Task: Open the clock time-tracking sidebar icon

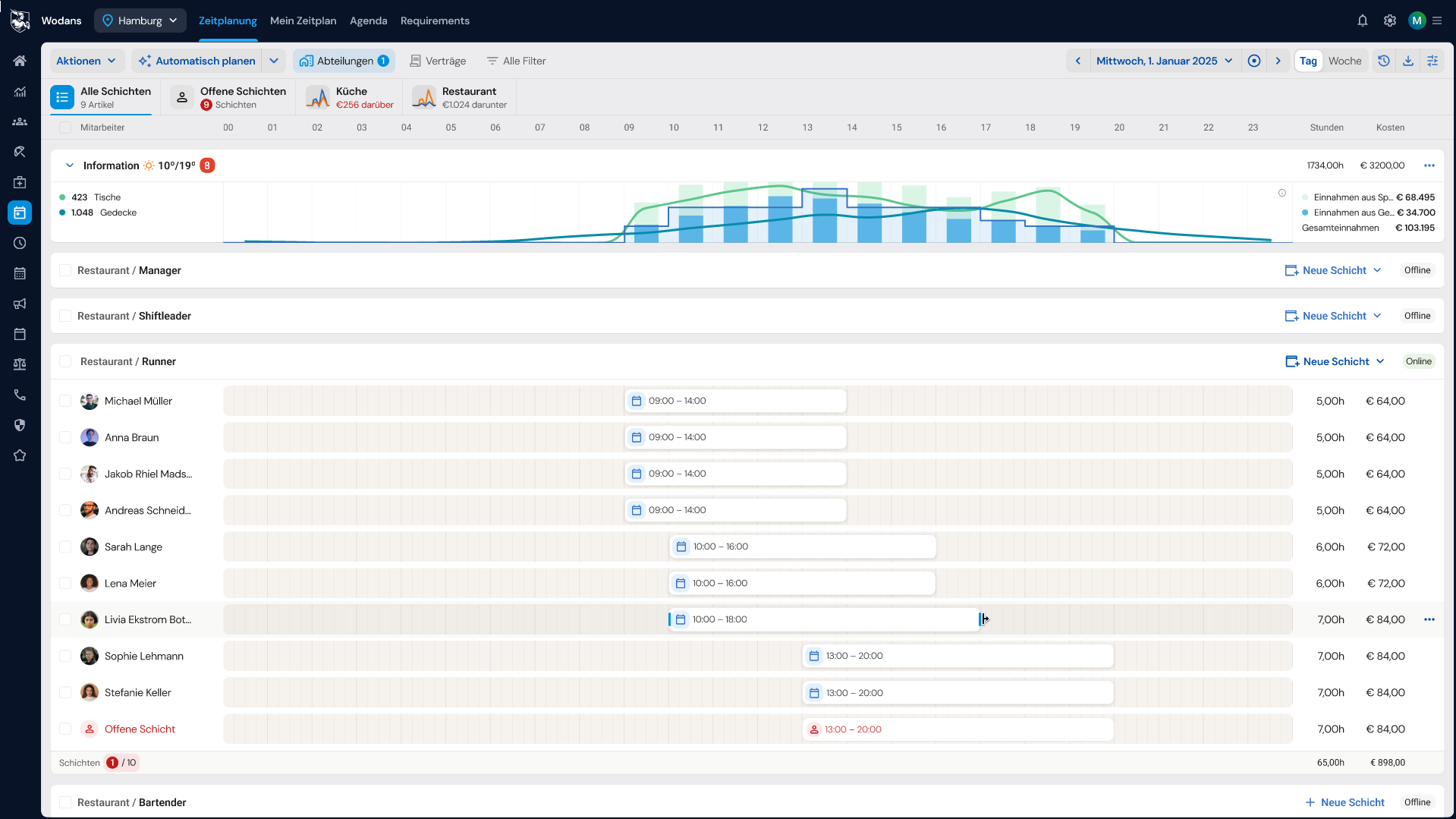Action: click(20, 243)
